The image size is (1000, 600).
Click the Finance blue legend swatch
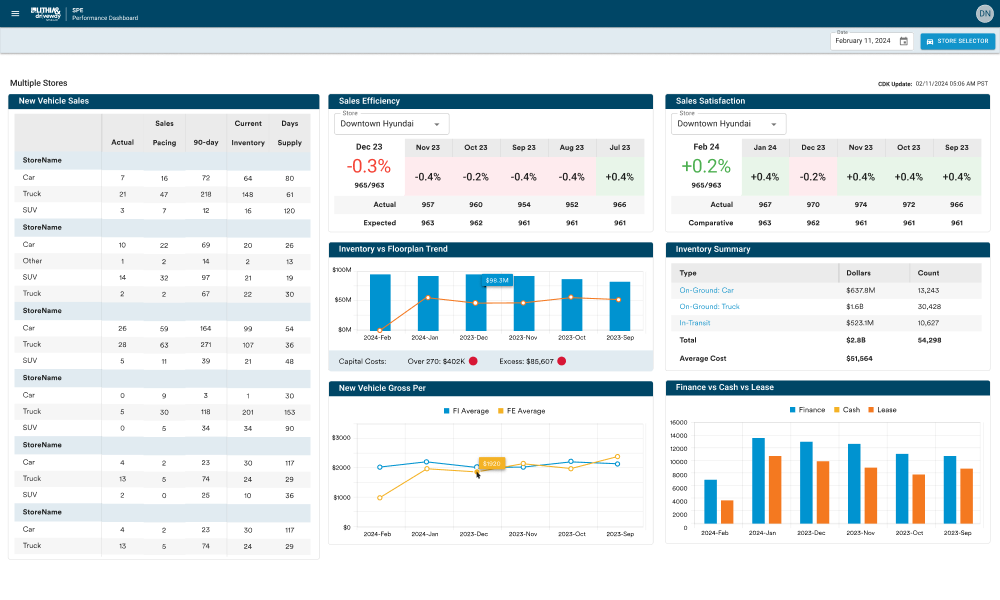(x=793, y=410)
